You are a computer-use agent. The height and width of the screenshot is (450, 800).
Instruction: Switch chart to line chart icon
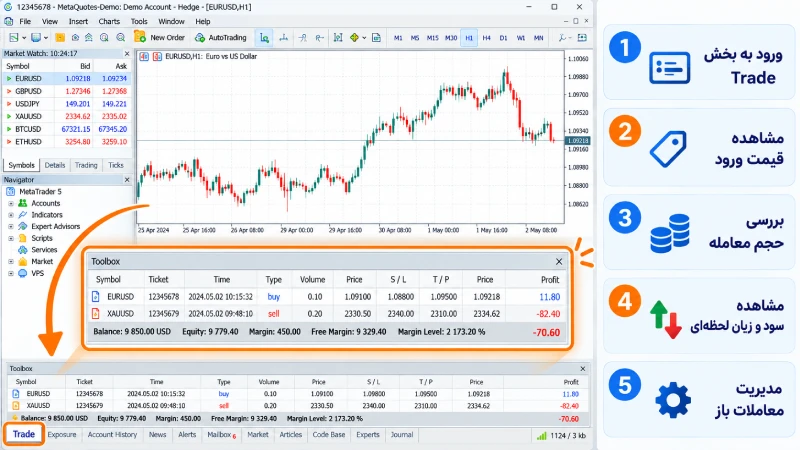(303, 38)
